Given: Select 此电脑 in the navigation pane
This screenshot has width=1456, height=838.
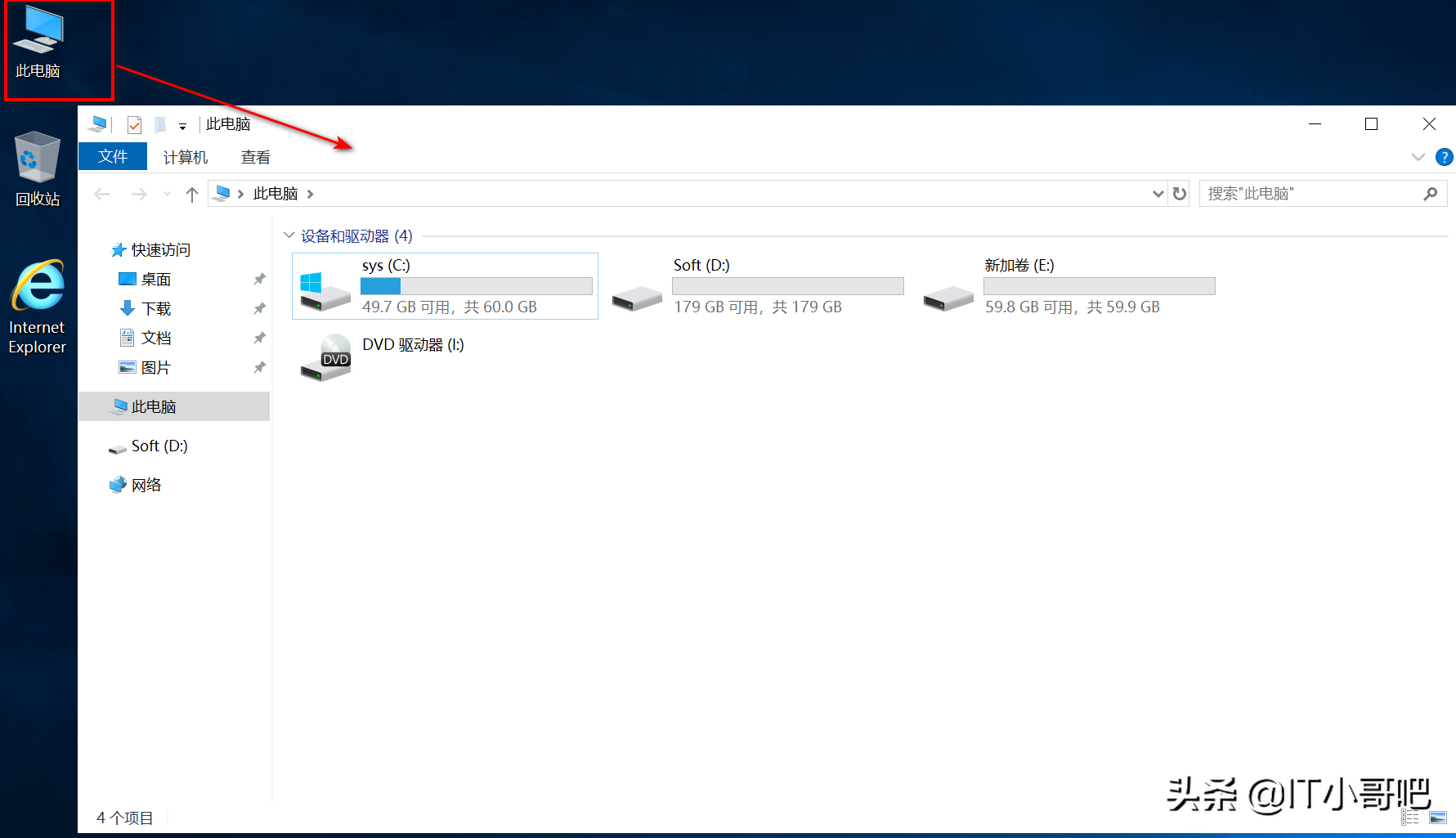Looking at the screenshot, I should click(155, 406).
